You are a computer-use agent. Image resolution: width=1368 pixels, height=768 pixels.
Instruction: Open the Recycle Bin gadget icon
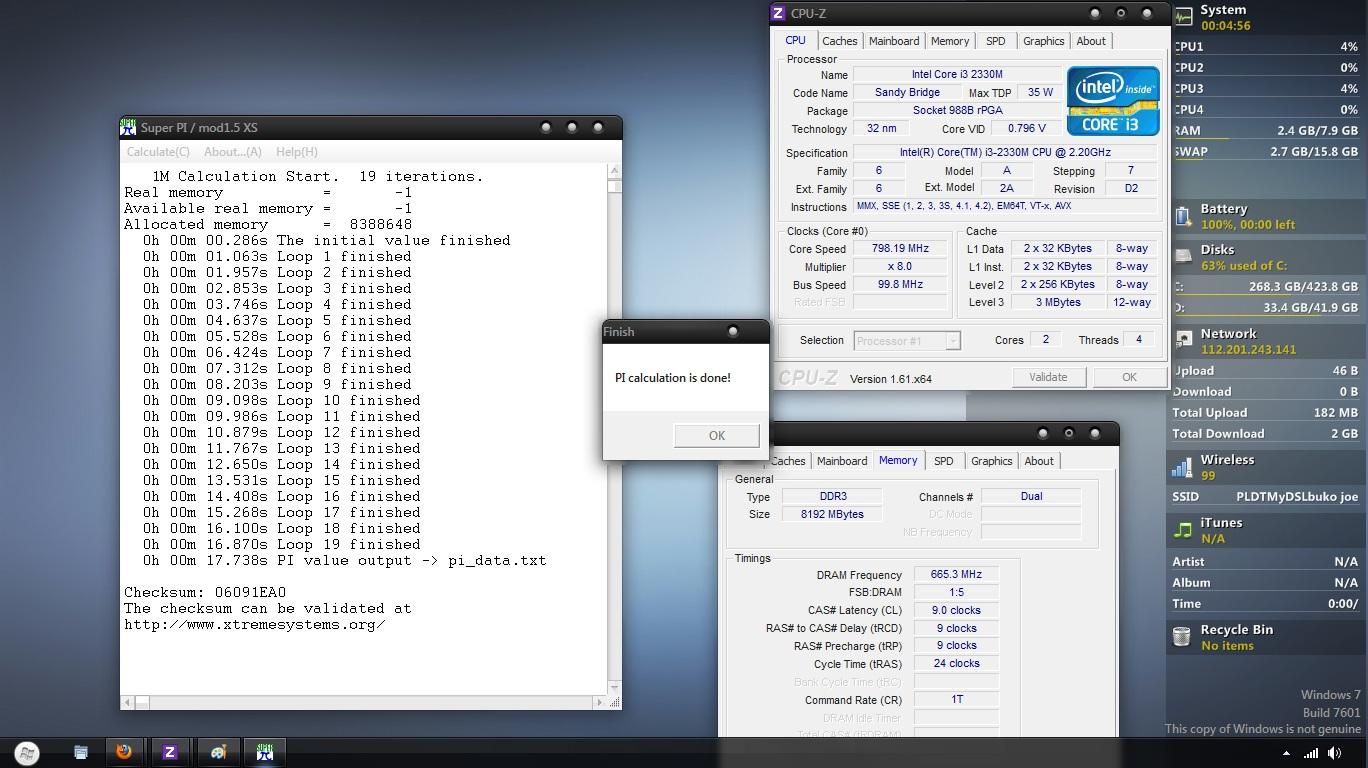click(x=1182, y=637)
